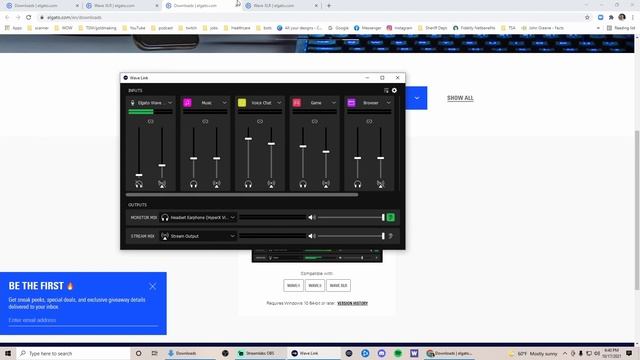Unmute Browser channel stream output
This screenshot has height=360, width=640.
coord(381,184)
